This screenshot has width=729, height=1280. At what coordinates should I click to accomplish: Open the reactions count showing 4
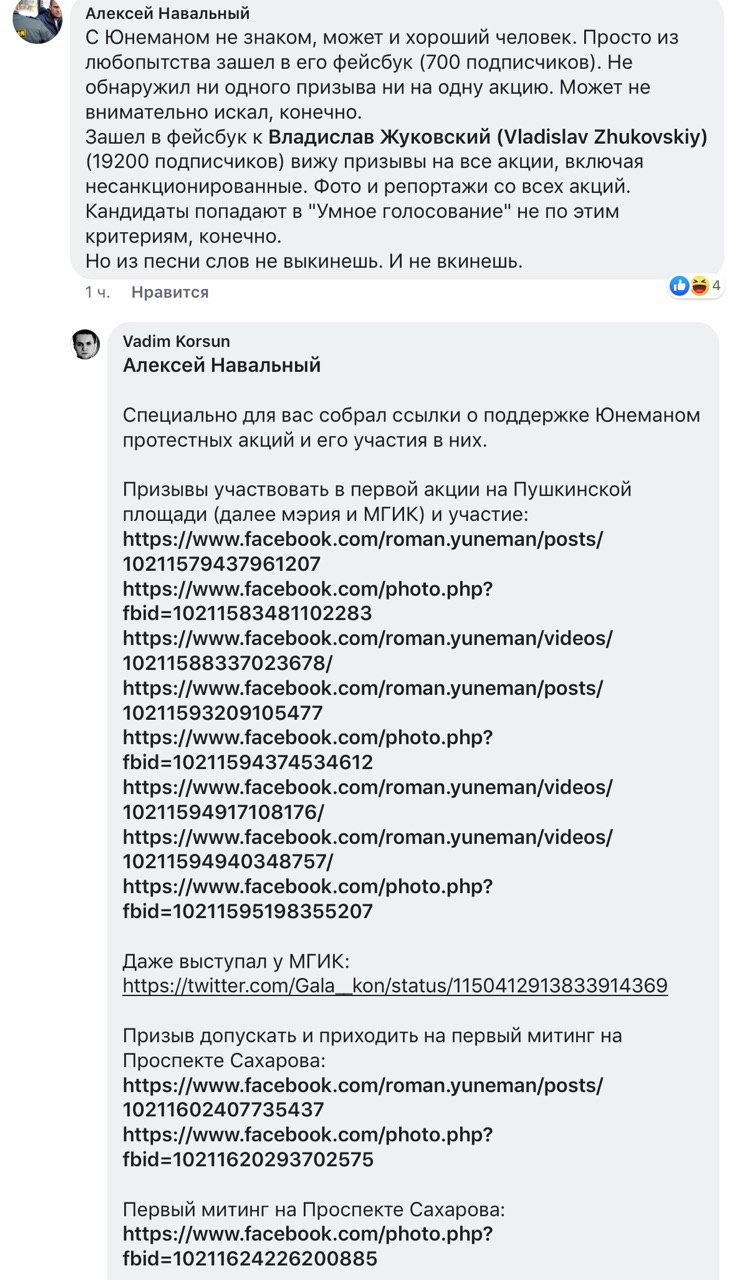point(716,286)
